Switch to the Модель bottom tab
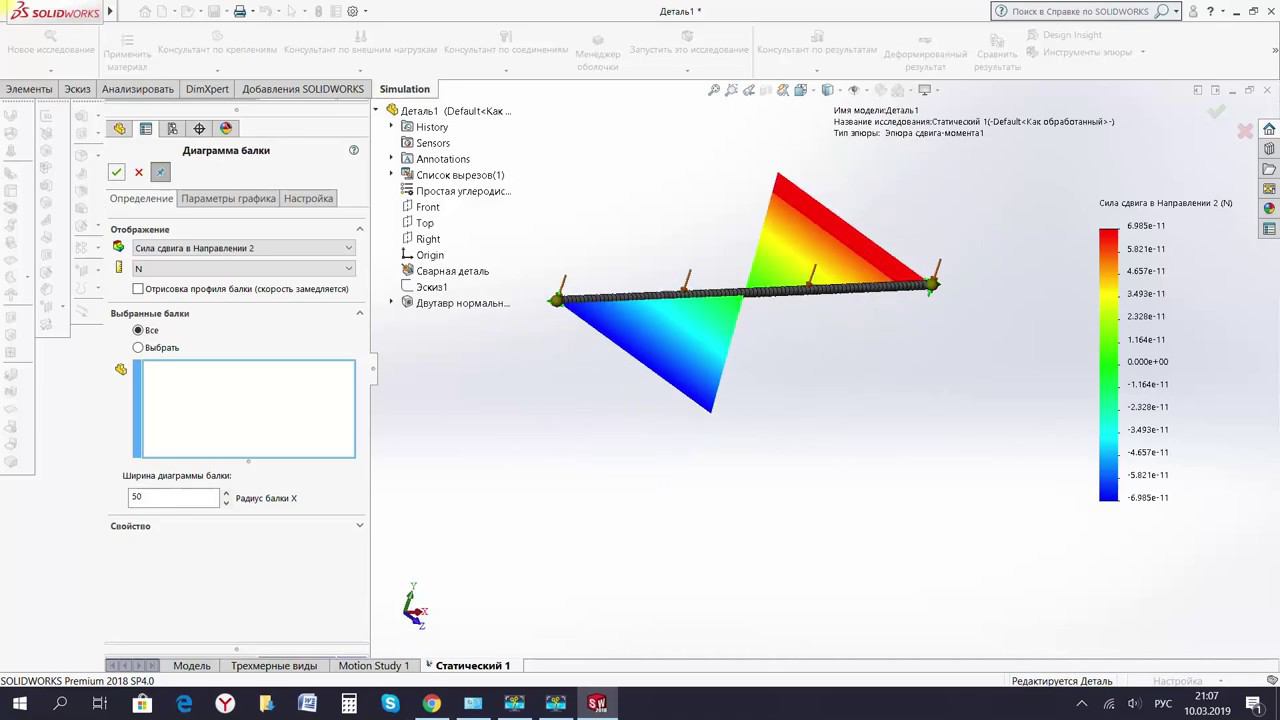 [192, 666]
